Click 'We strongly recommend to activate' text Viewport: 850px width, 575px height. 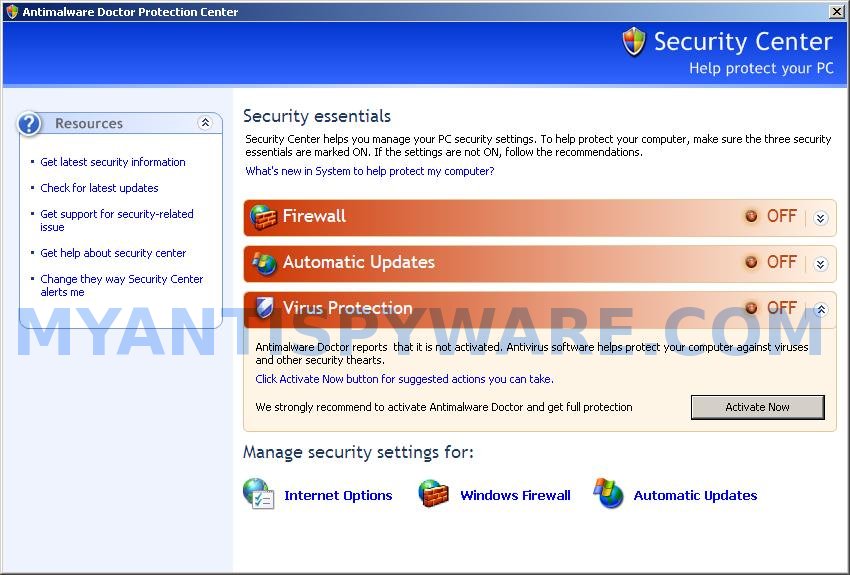[443, 407]
